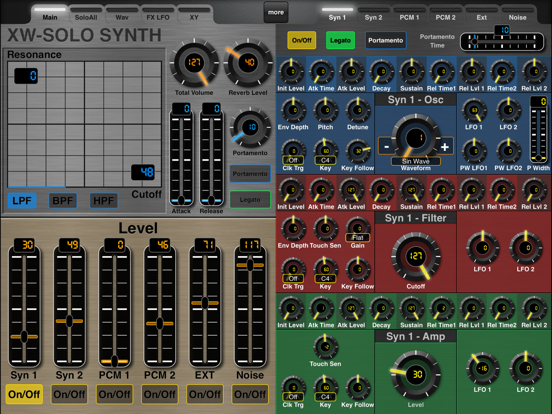This screenshot has width=552, height=414.
Task: Click the Osc Env Depth knob
Action: [x=293, y=111]
